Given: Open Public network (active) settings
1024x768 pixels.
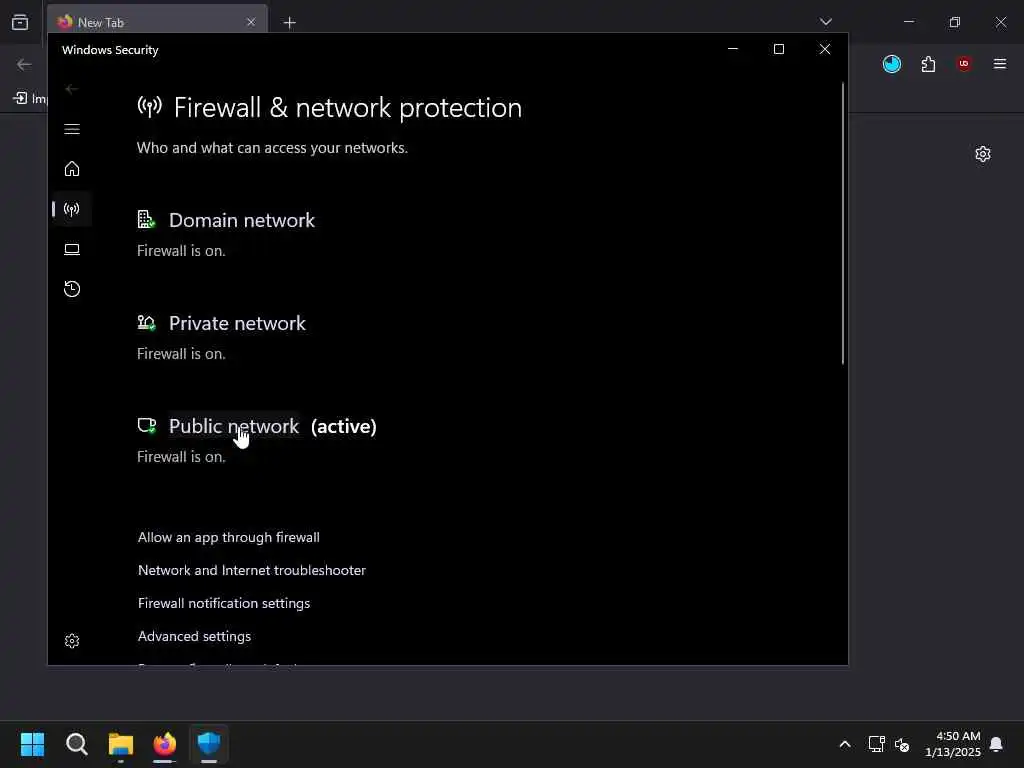Looking at the screenshot, I should 234,426.
